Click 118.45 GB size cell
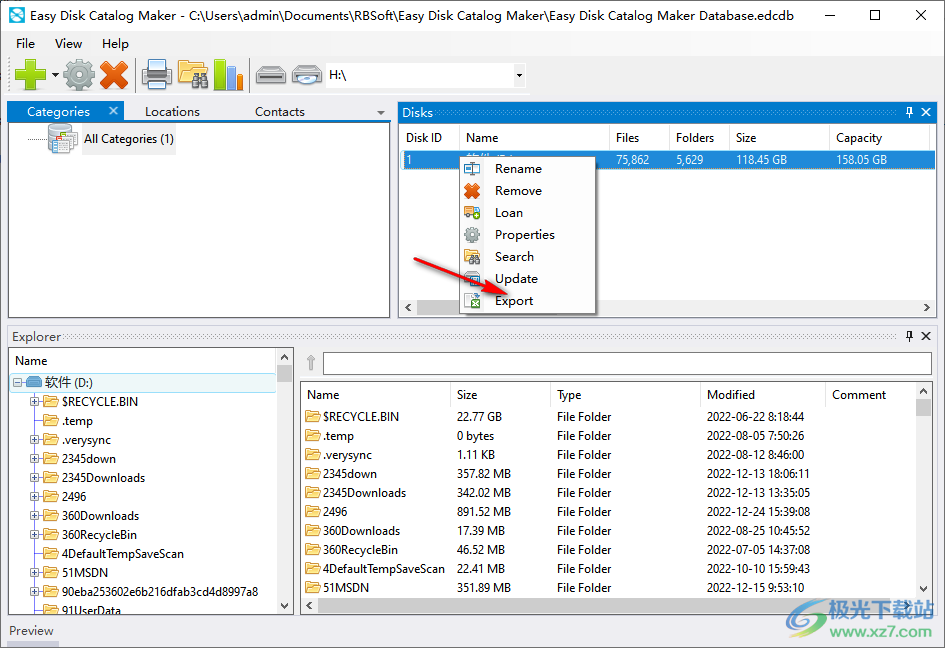The width and height of the screenshot is (945, 648). tap(761, 160)
